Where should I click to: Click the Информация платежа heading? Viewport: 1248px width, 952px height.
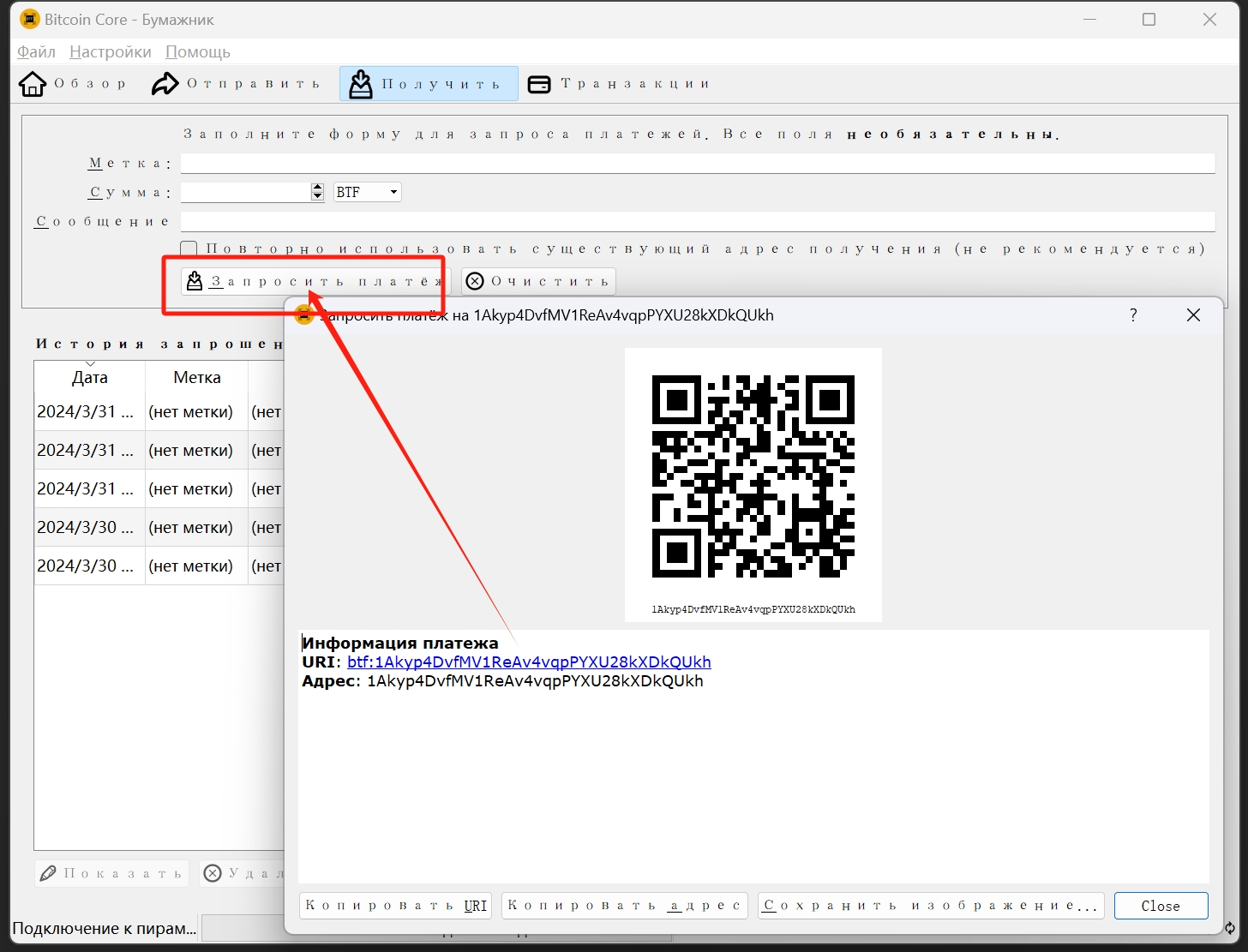pyautogui.click(x=400, y=644)
